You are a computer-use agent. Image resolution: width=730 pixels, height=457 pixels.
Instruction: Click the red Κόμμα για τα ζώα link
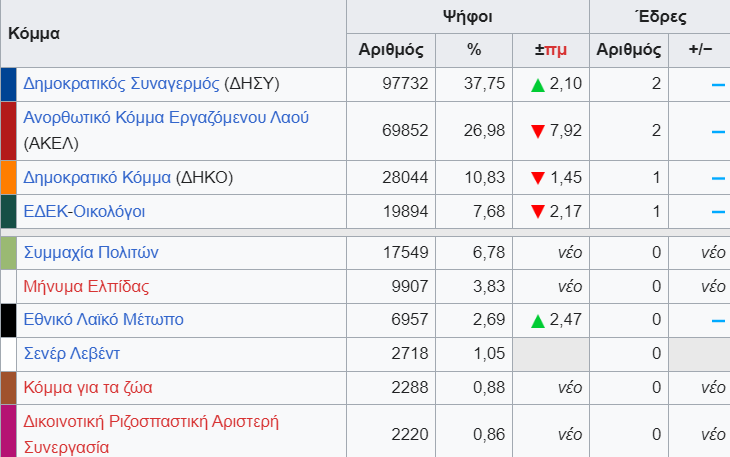click(x=88, y=387)
